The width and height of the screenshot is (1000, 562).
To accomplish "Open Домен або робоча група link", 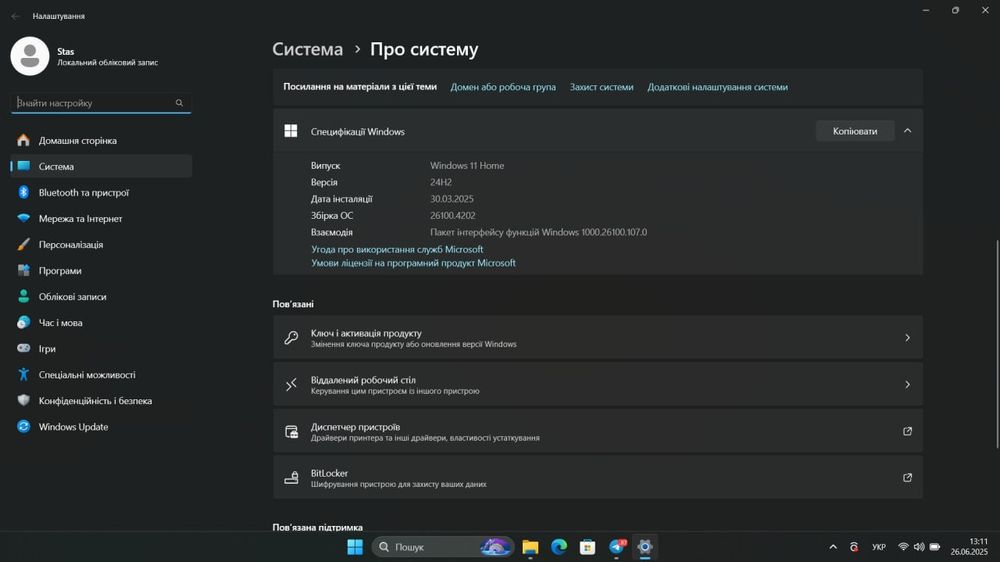I will point(503,87).
